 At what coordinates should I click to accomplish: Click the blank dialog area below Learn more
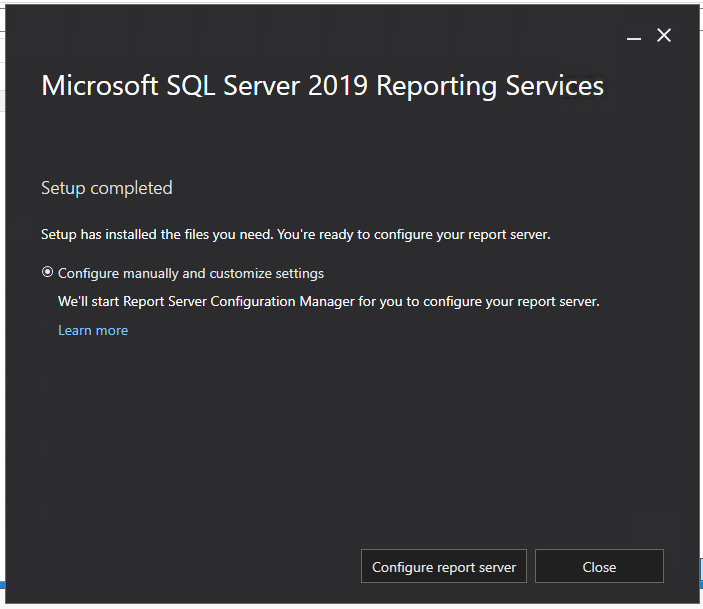[300, 440]
